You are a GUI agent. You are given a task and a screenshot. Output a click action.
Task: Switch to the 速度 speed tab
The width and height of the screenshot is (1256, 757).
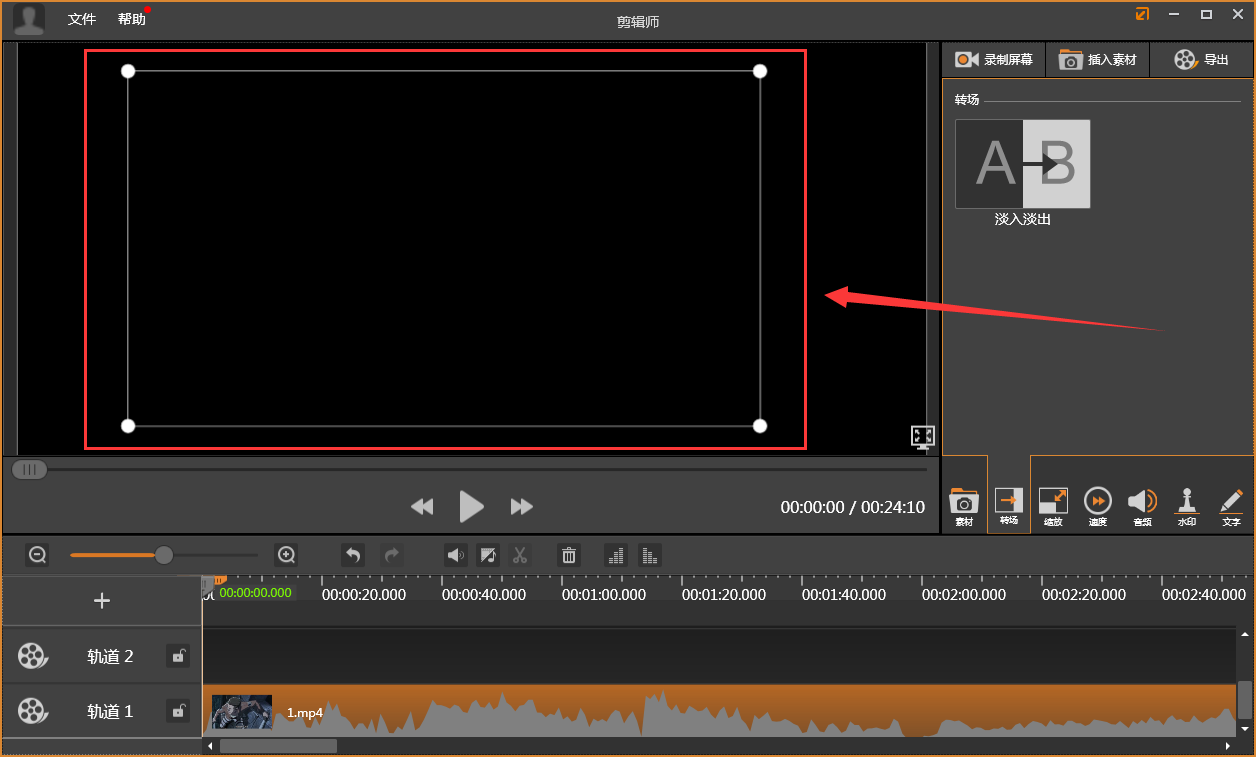pyautogui.click(x=1098, y=507)
